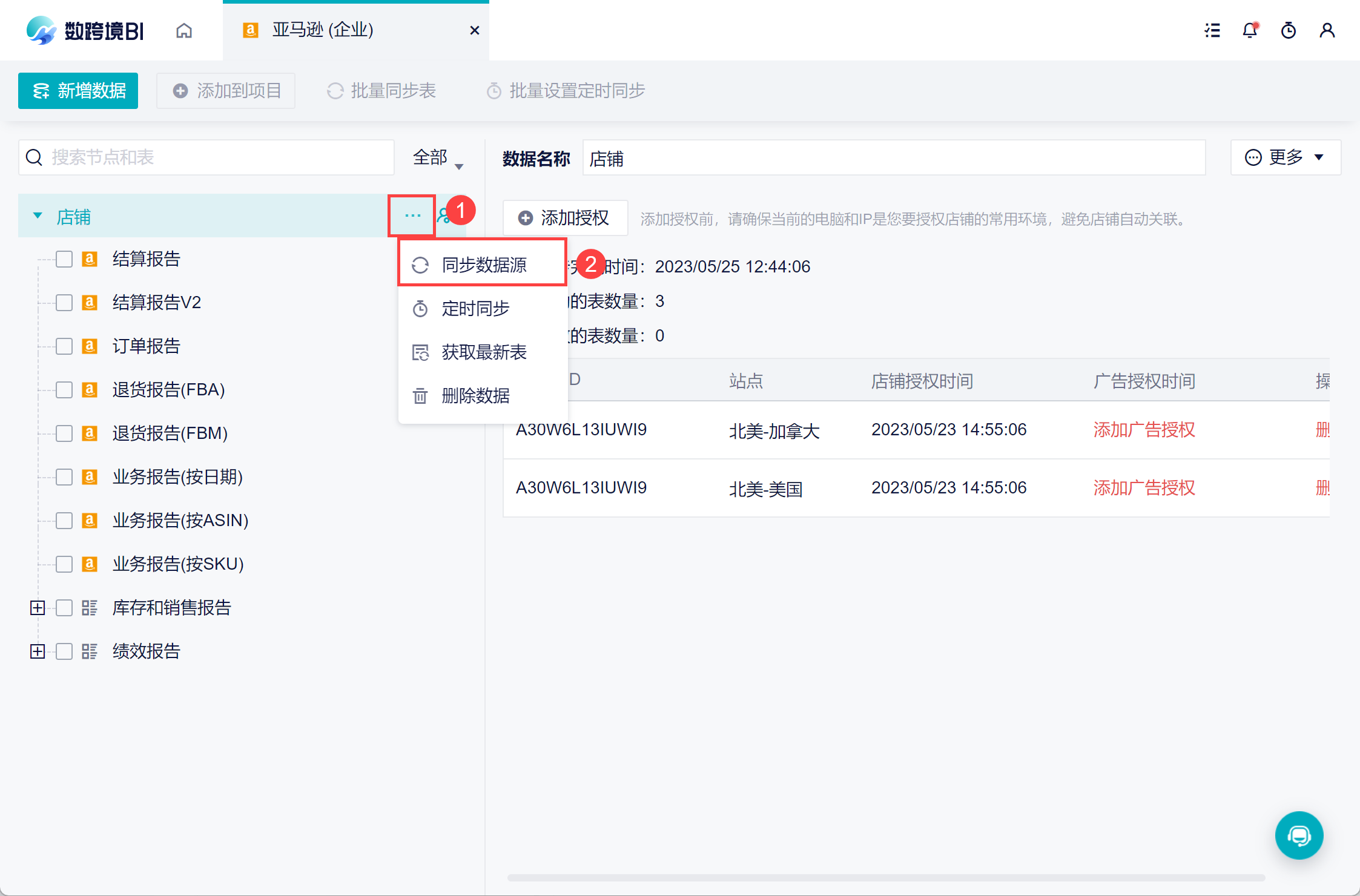Click the Amazon icon next to 订单报告
1360x896 pixels.
(90, 346)
